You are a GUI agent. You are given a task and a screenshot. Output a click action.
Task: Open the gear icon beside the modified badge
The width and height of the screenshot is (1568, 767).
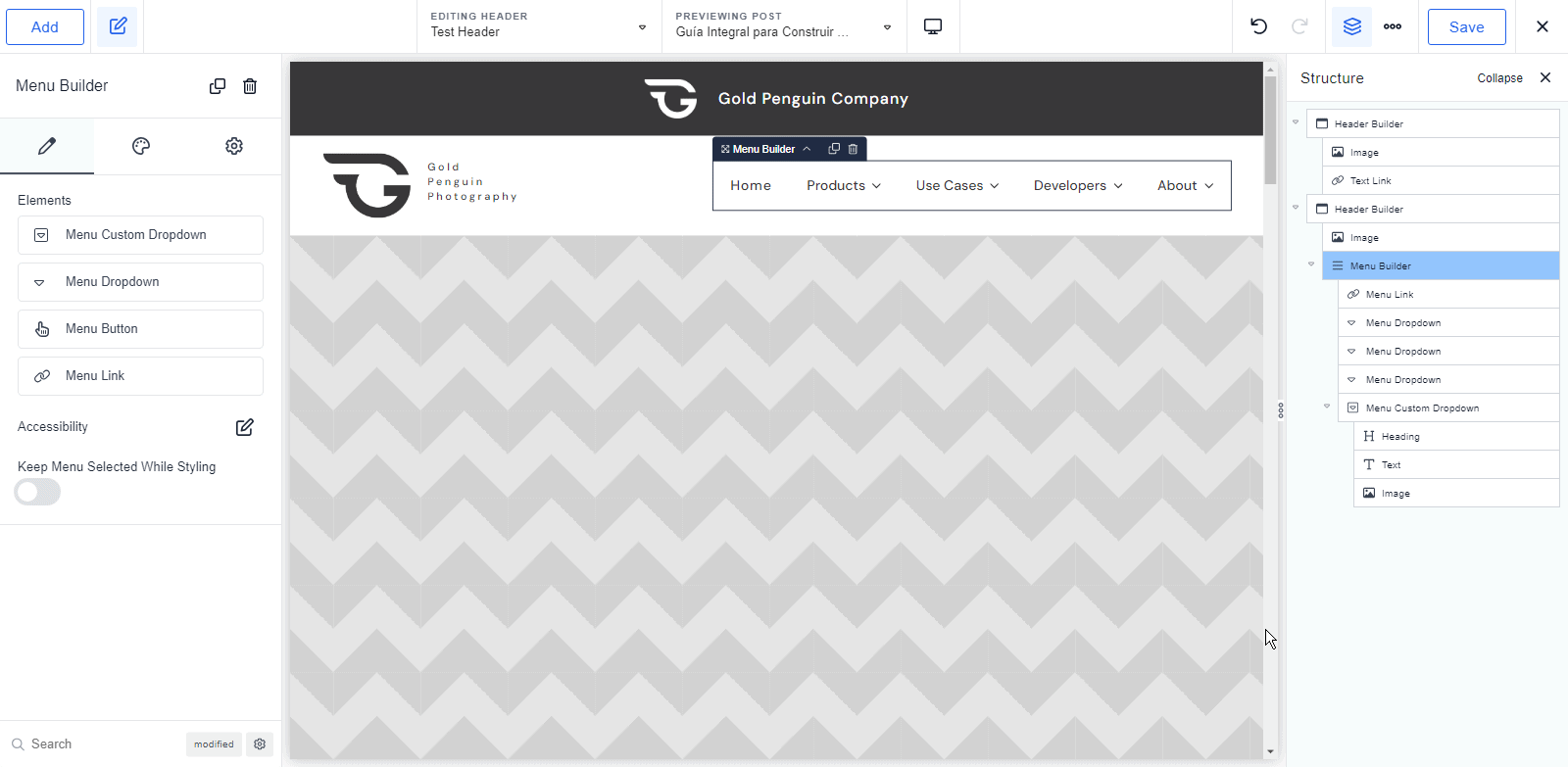tap(260, 744)
